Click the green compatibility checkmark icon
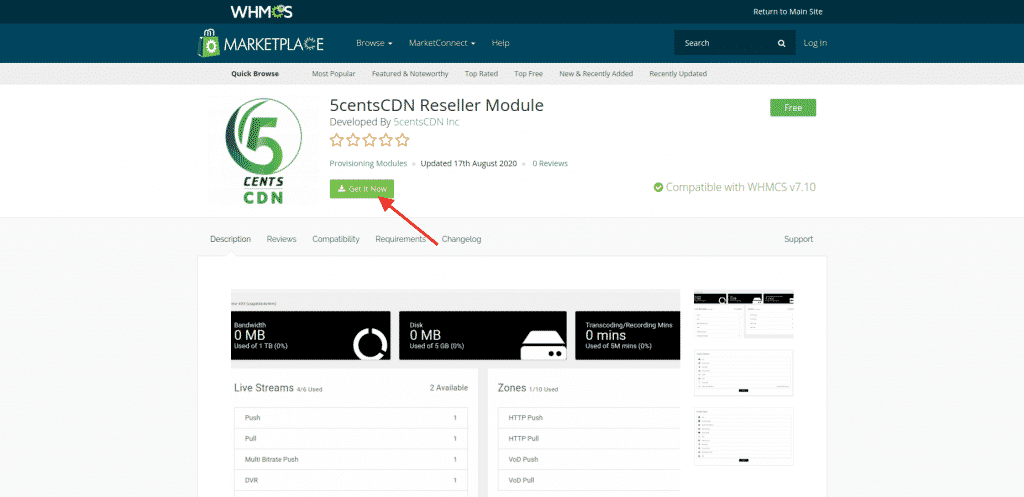The image size is (1024, 497). [x=658, y=187]
